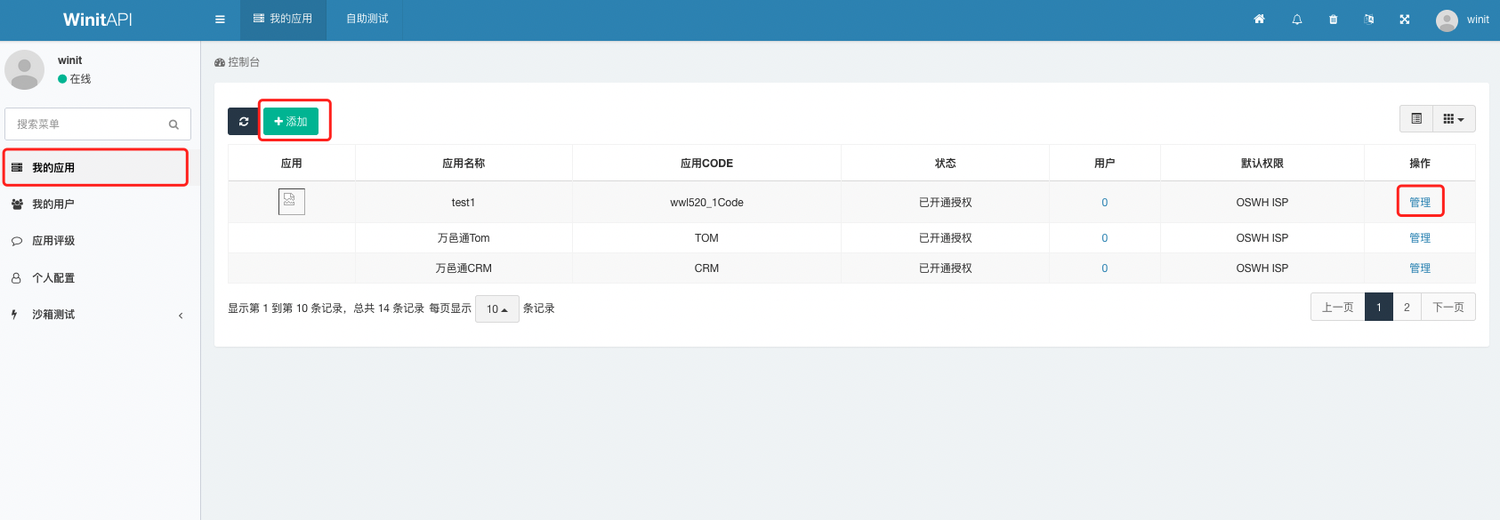The width and height of the screenshot is (1500, 520).
Task: Enter fullscreen using the expand arrows icon
Action: point(1405,20)
